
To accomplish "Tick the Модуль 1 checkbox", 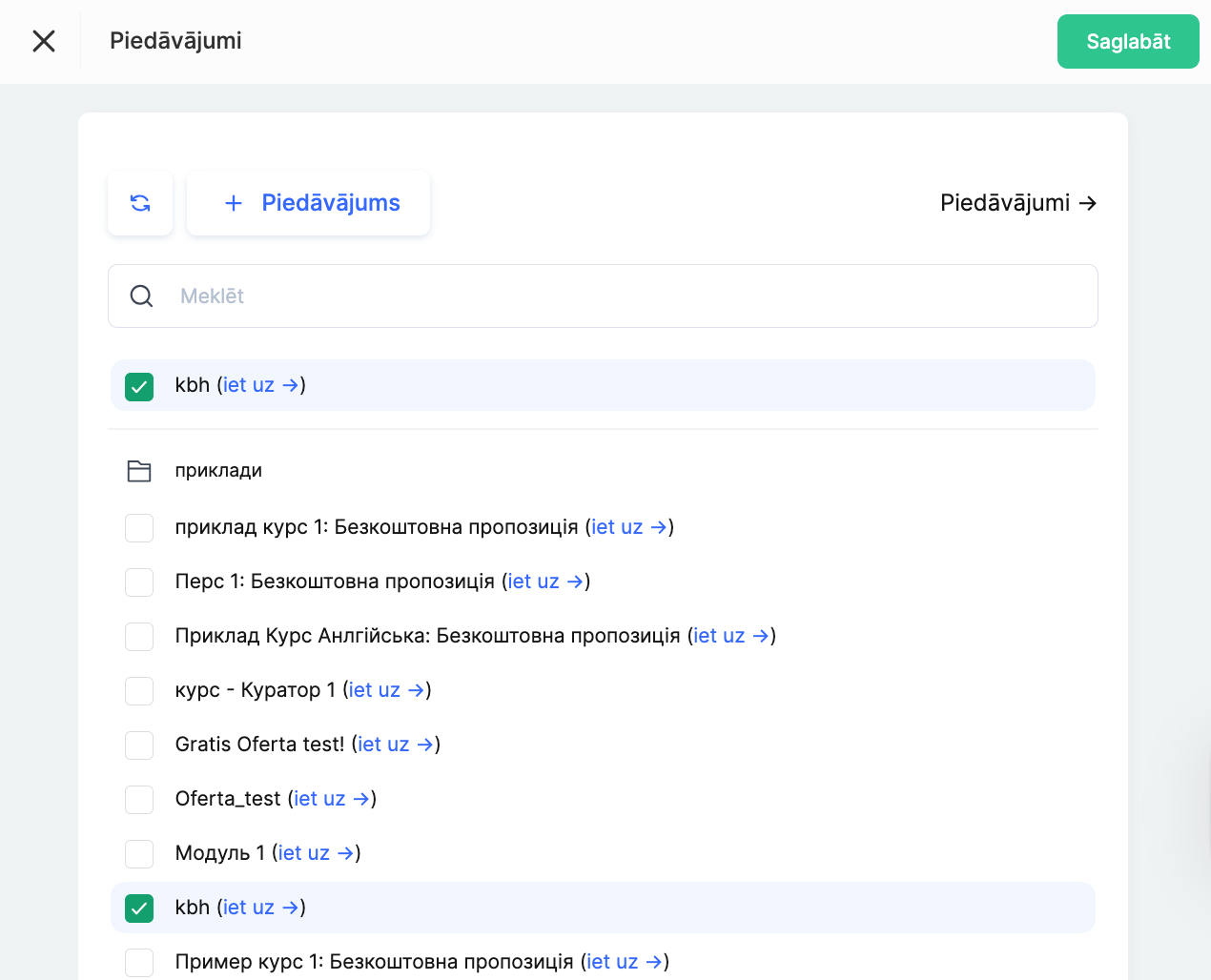I will coord(139,853).
